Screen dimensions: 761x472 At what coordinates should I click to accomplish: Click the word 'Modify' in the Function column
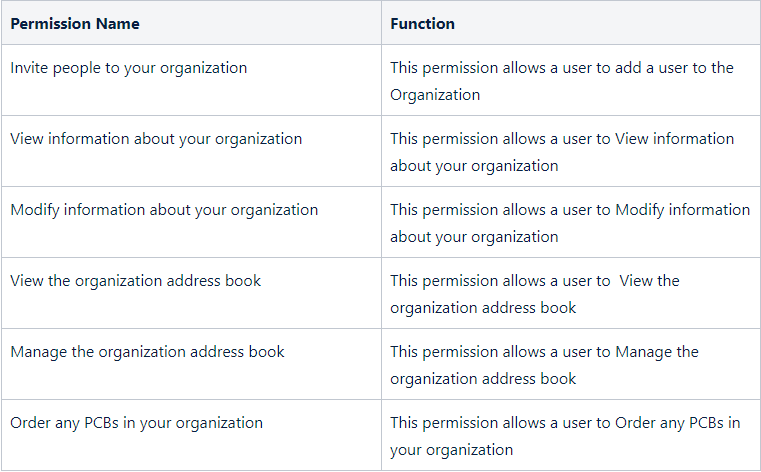(640, 210)
